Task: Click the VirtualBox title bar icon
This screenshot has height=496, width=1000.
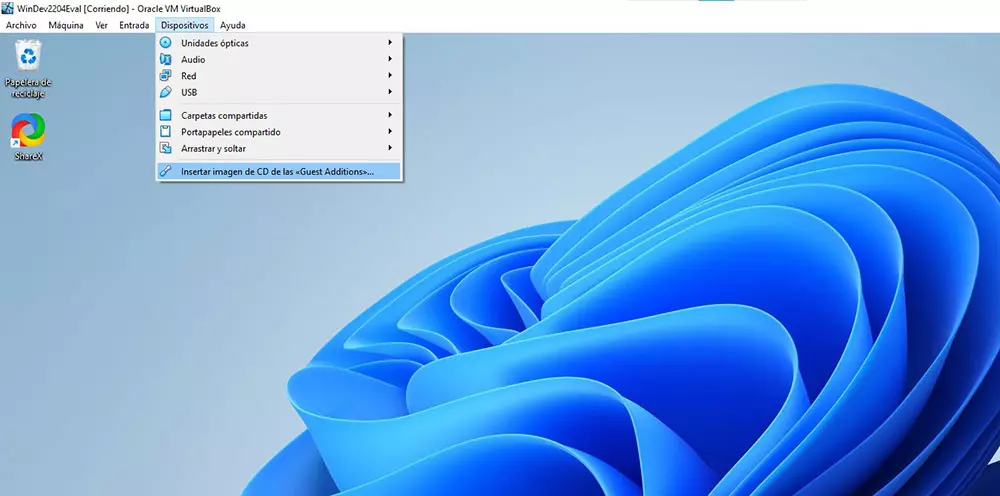Action: (x=8, y=8)
